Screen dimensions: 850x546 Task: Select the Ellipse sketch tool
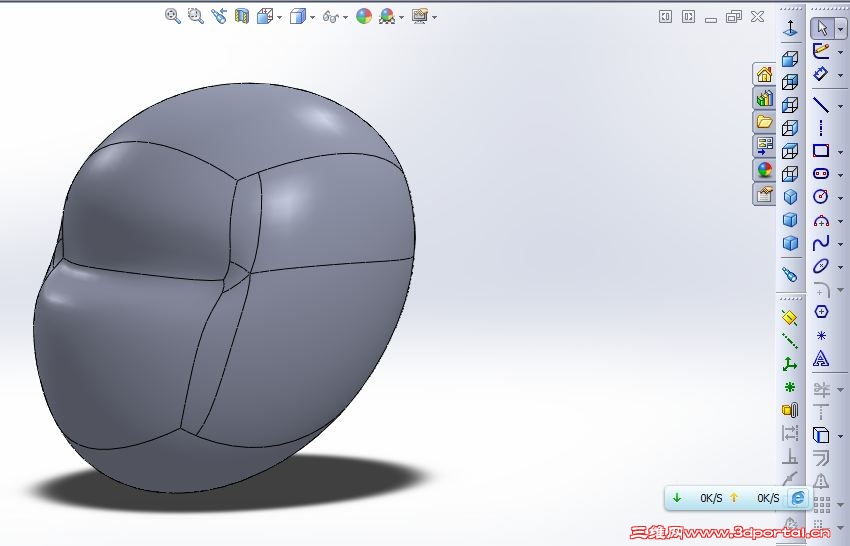point(821,266)
